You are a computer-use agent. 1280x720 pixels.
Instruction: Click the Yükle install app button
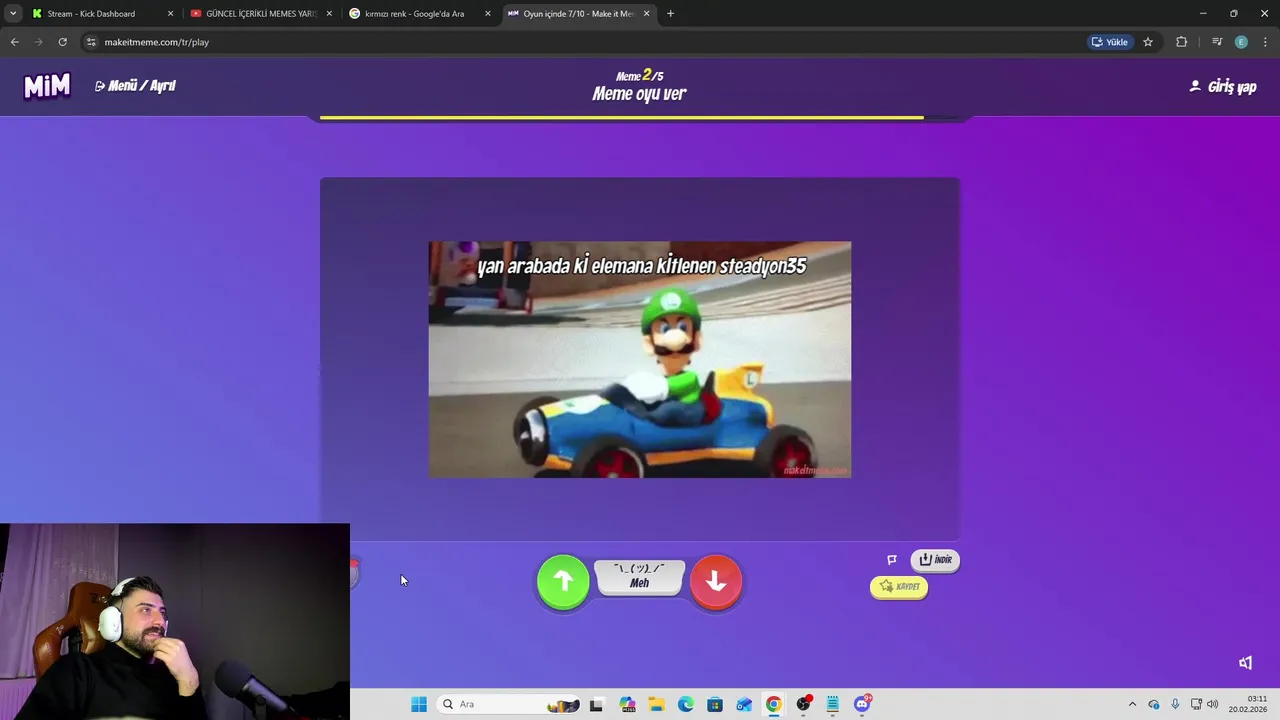pos(1110,42)
